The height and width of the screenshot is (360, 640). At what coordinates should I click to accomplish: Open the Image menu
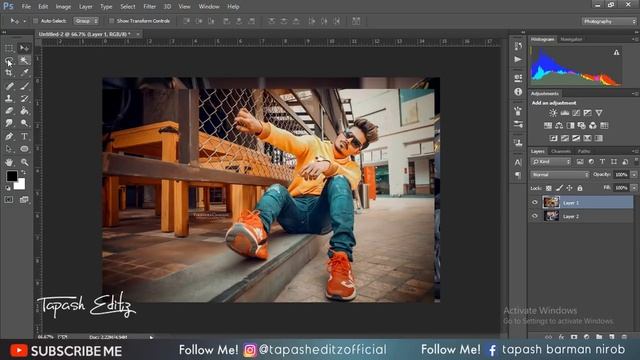coord(63,7)
